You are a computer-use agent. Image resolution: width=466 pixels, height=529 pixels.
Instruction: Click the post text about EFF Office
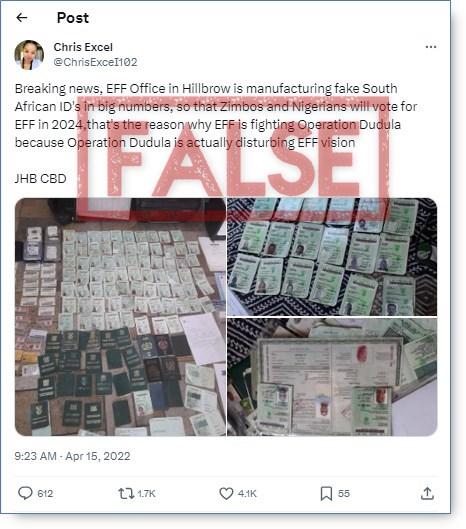click(x=216, y=116)
